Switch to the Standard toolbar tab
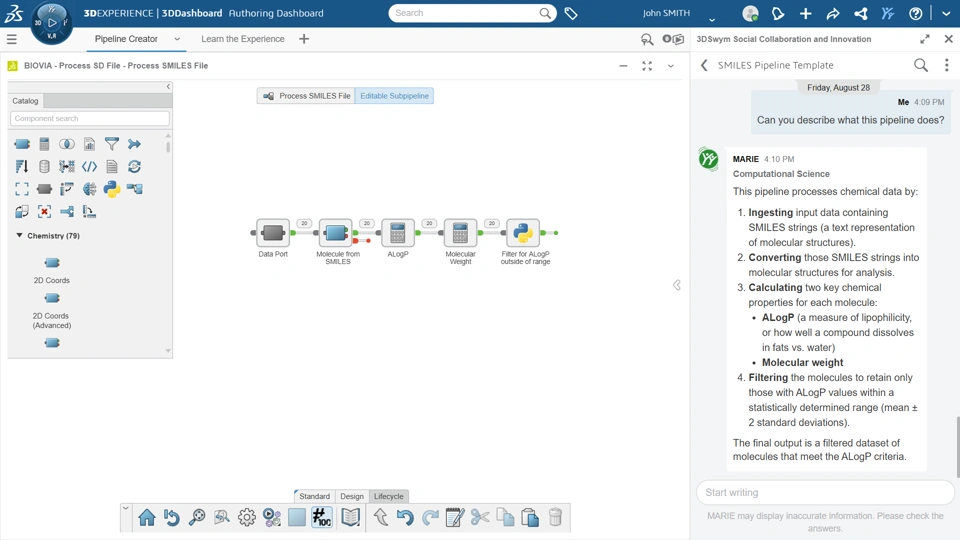The image size is (960, 540). pyautogui.click(x=314, y=496)
